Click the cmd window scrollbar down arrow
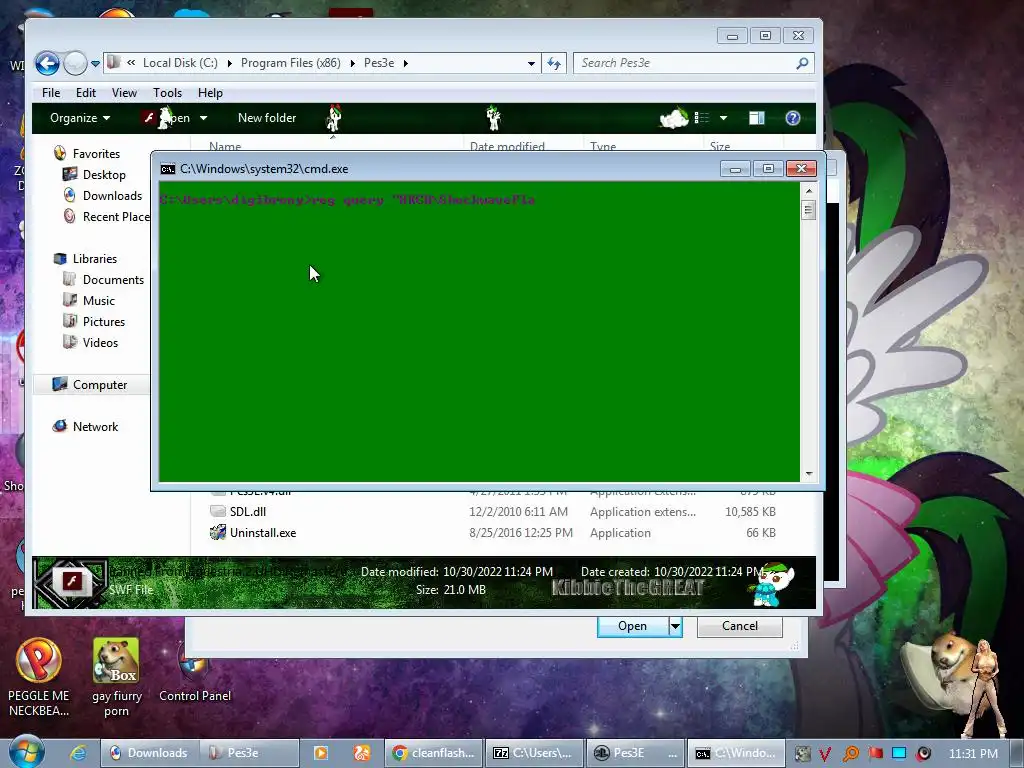Viewport: 1024px width, 768px height. [809, 473]
